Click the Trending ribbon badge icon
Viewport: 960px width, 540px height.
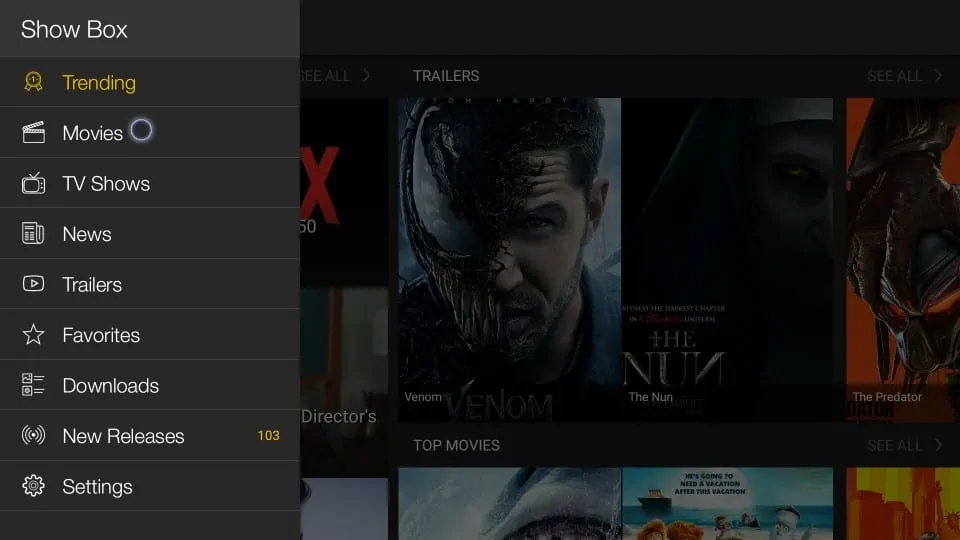click(33, 82)
